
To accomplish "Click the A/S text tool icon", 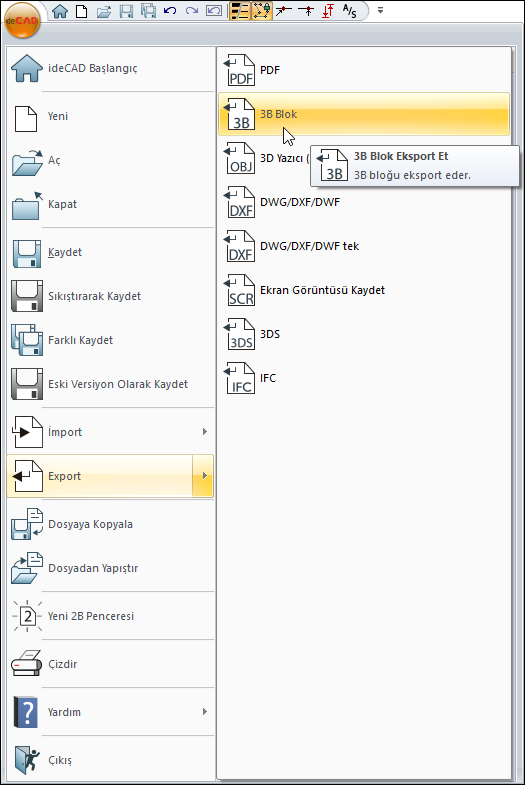I will 349,11.
